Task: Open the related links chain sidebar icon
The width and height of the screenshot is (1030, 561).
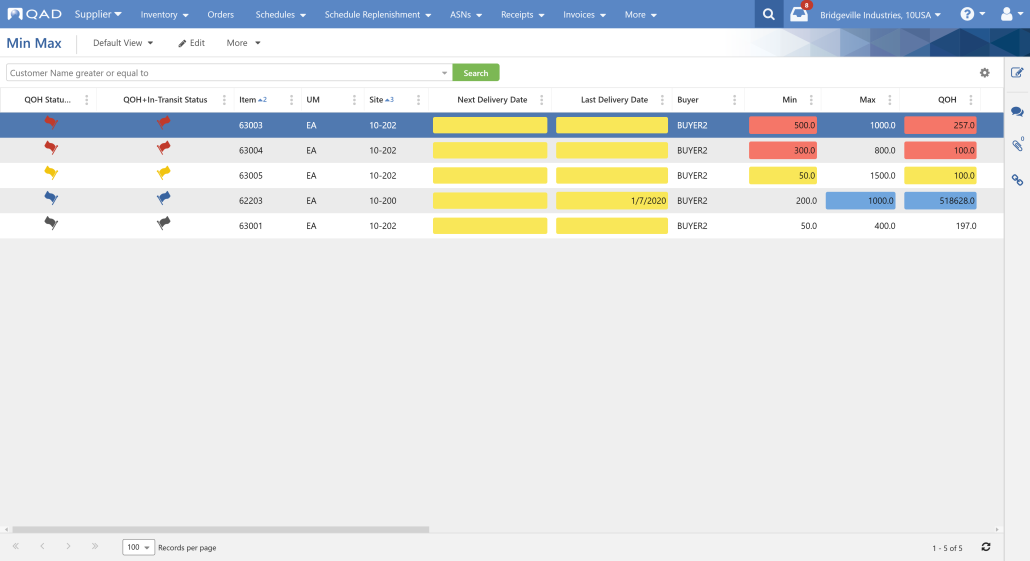Action: 1017,179
